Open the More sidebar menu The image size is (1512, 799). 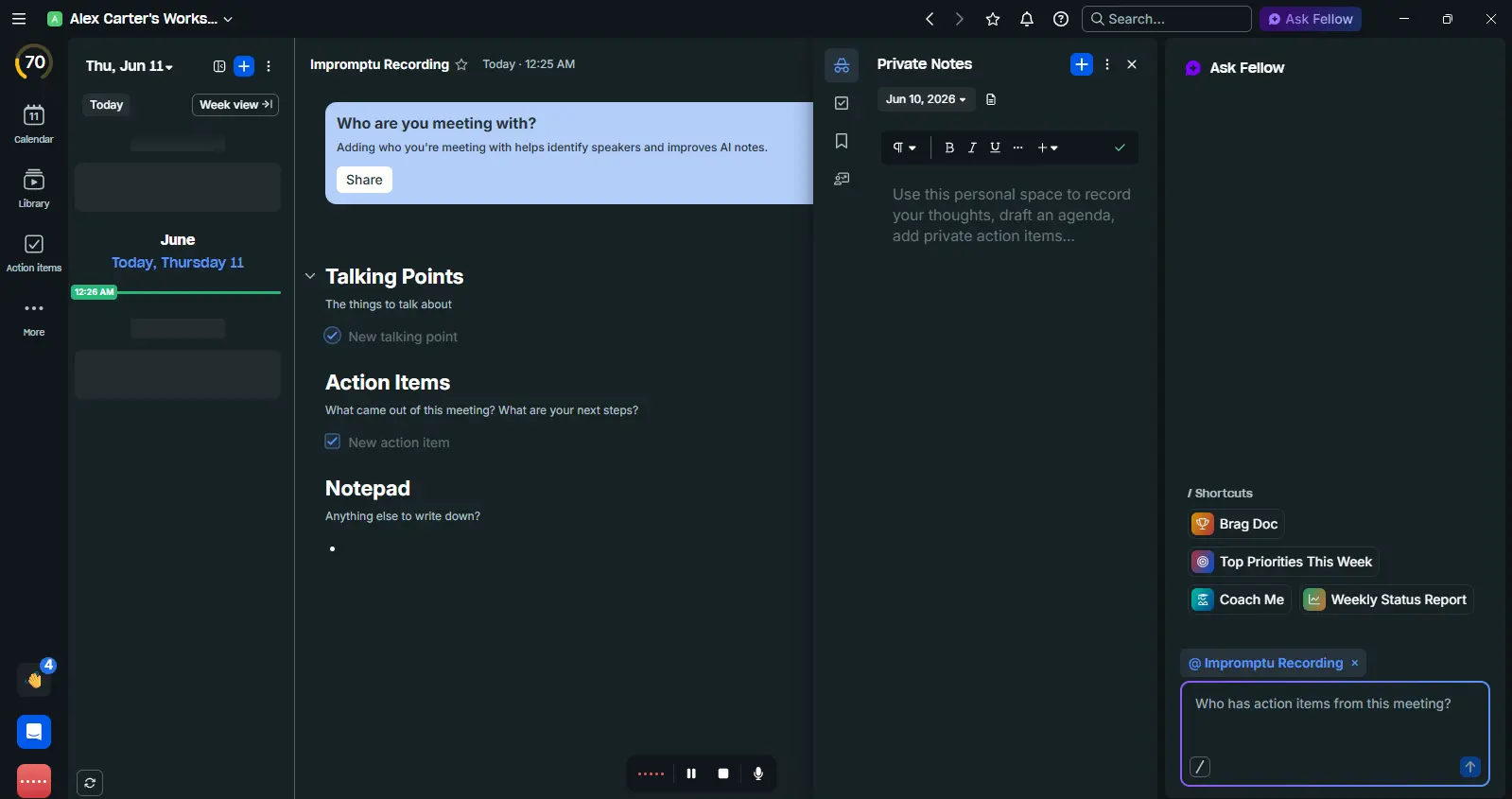pos(34,318)
